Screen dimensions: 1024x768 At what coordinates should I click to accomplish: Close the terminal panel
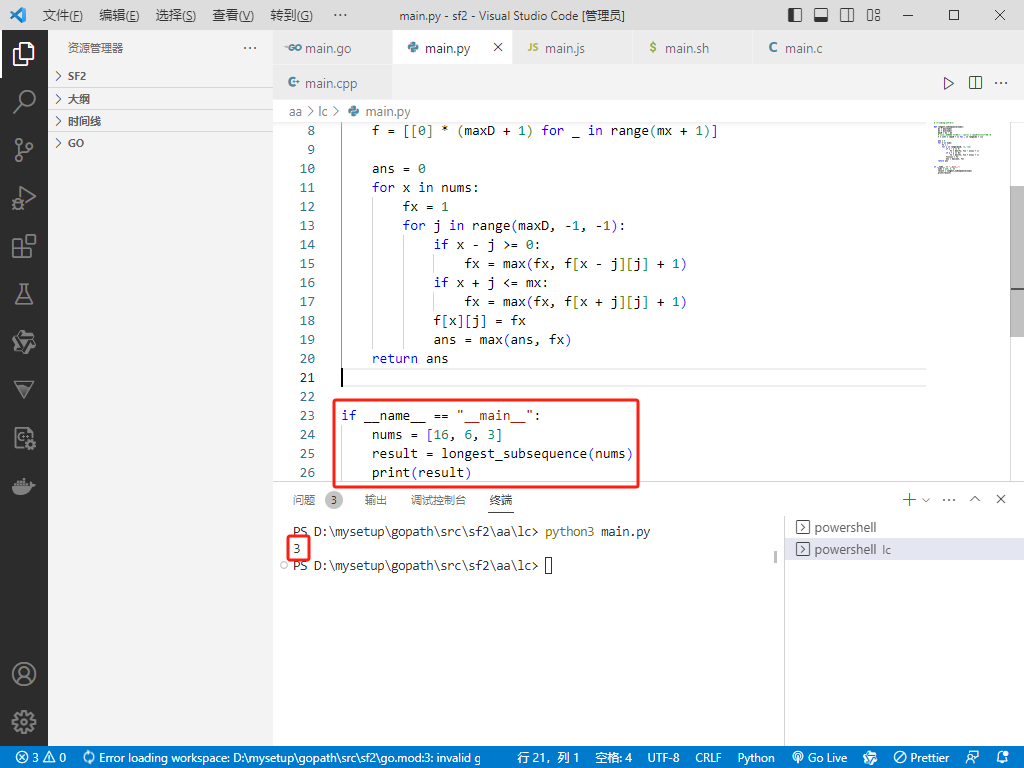coord(1000,499)
